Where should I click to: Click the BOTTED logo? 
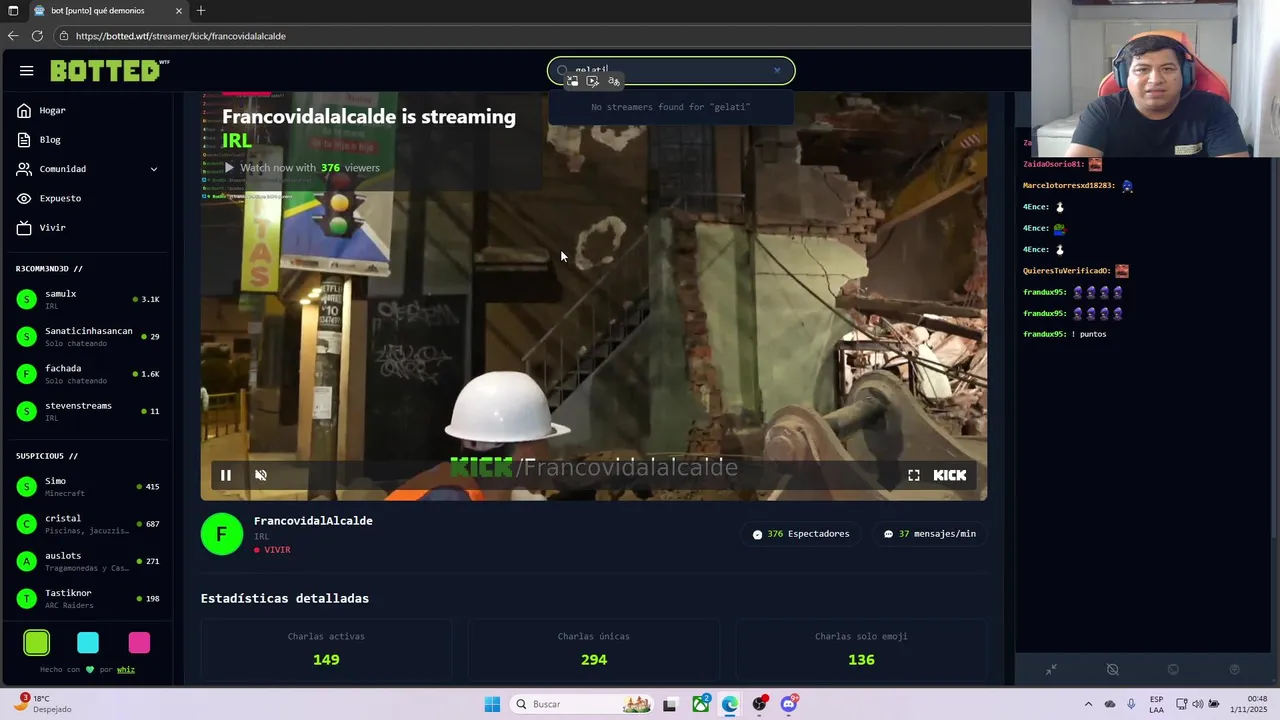109,71
